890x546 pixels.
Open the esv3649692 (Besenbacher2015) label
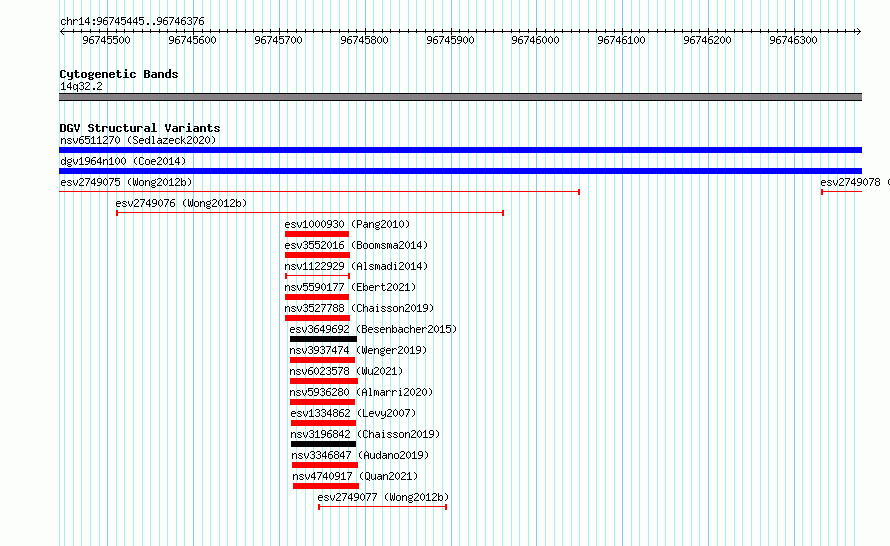coord(373,329)
